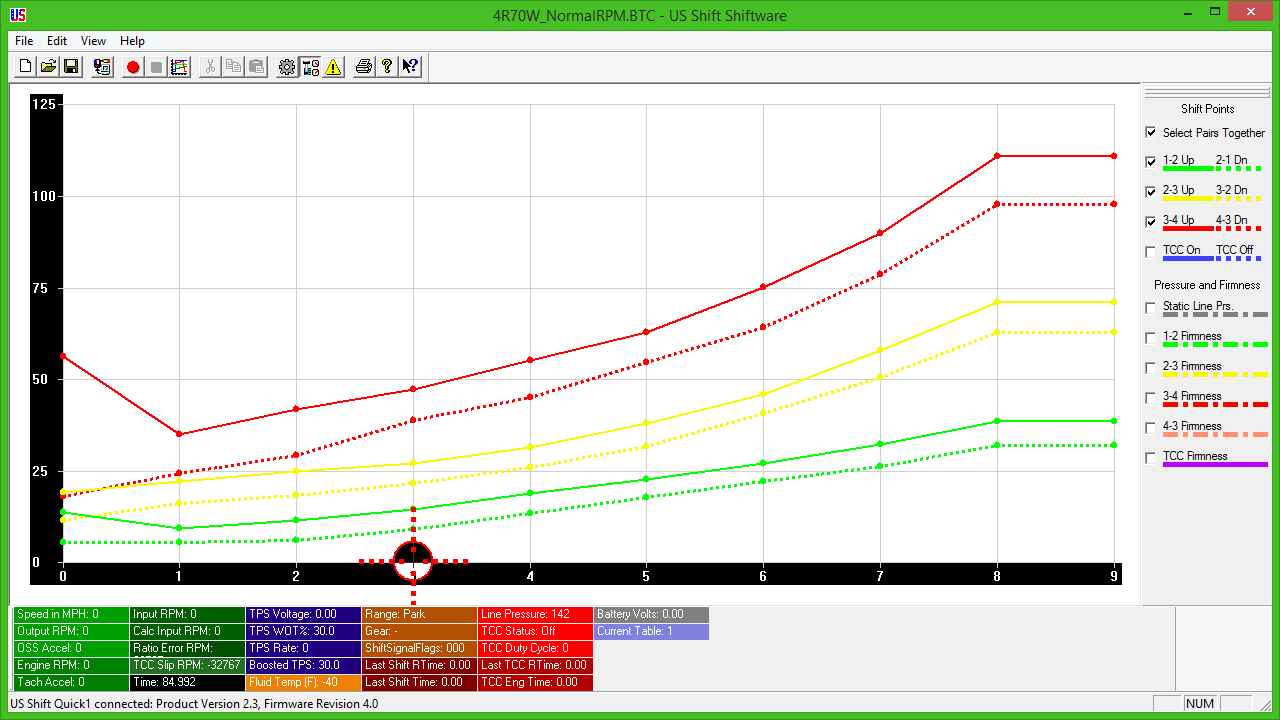Open the File menu
This screenshot has width=1280, height=720.
(x=24, y=41)
